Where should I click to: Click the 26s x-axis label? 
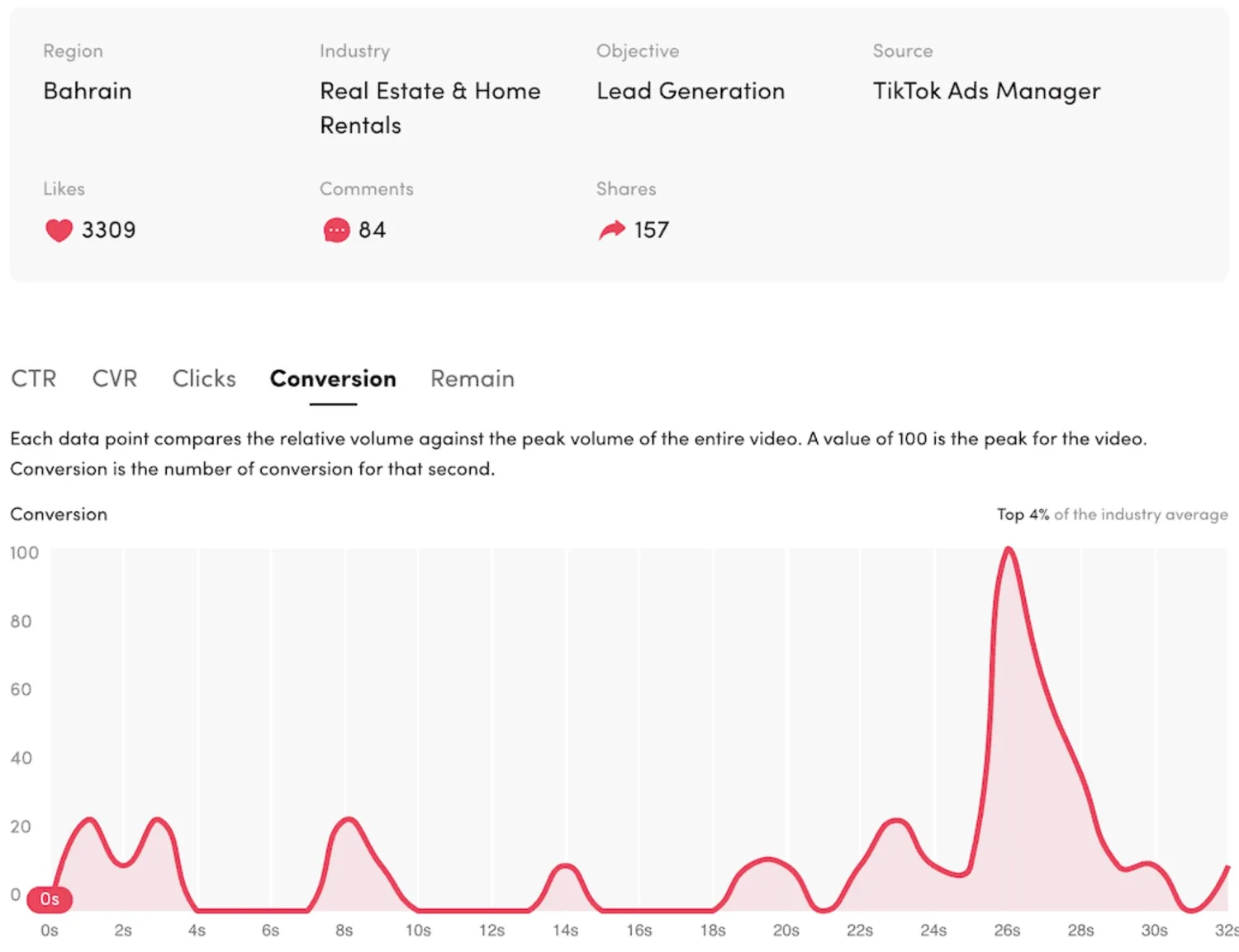[1007, 931]
